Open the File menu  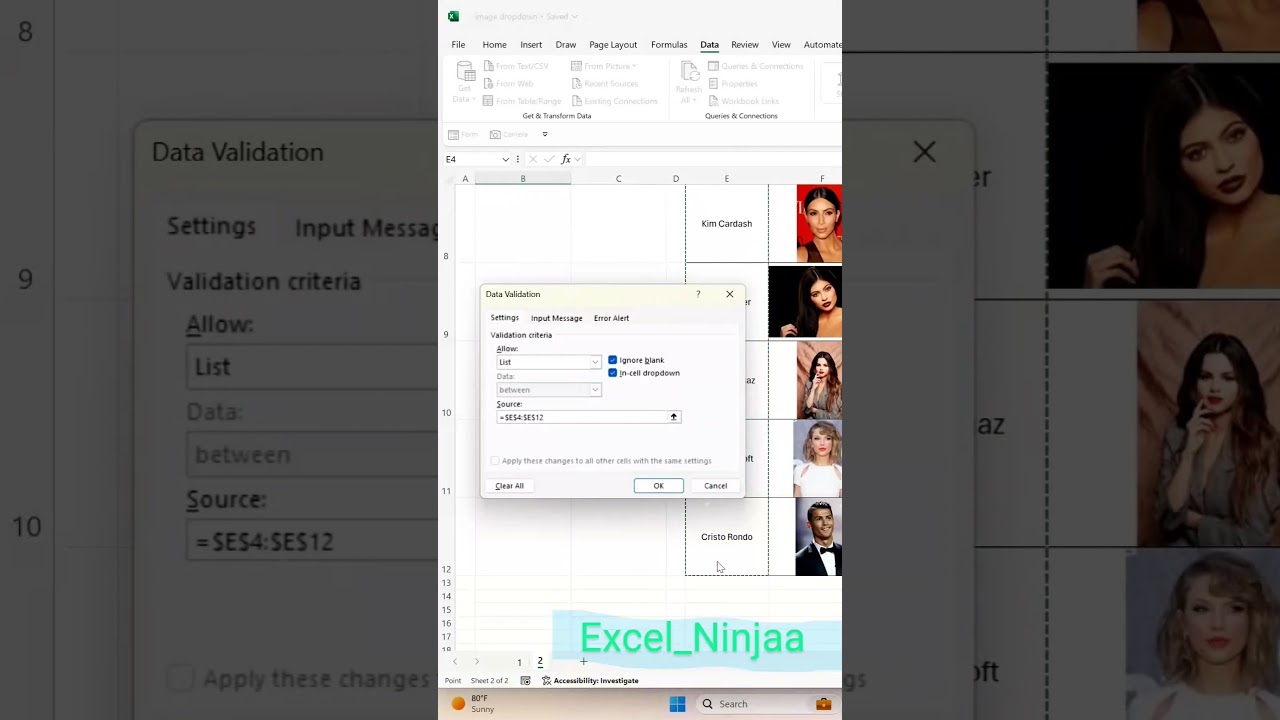coord(458,44)
